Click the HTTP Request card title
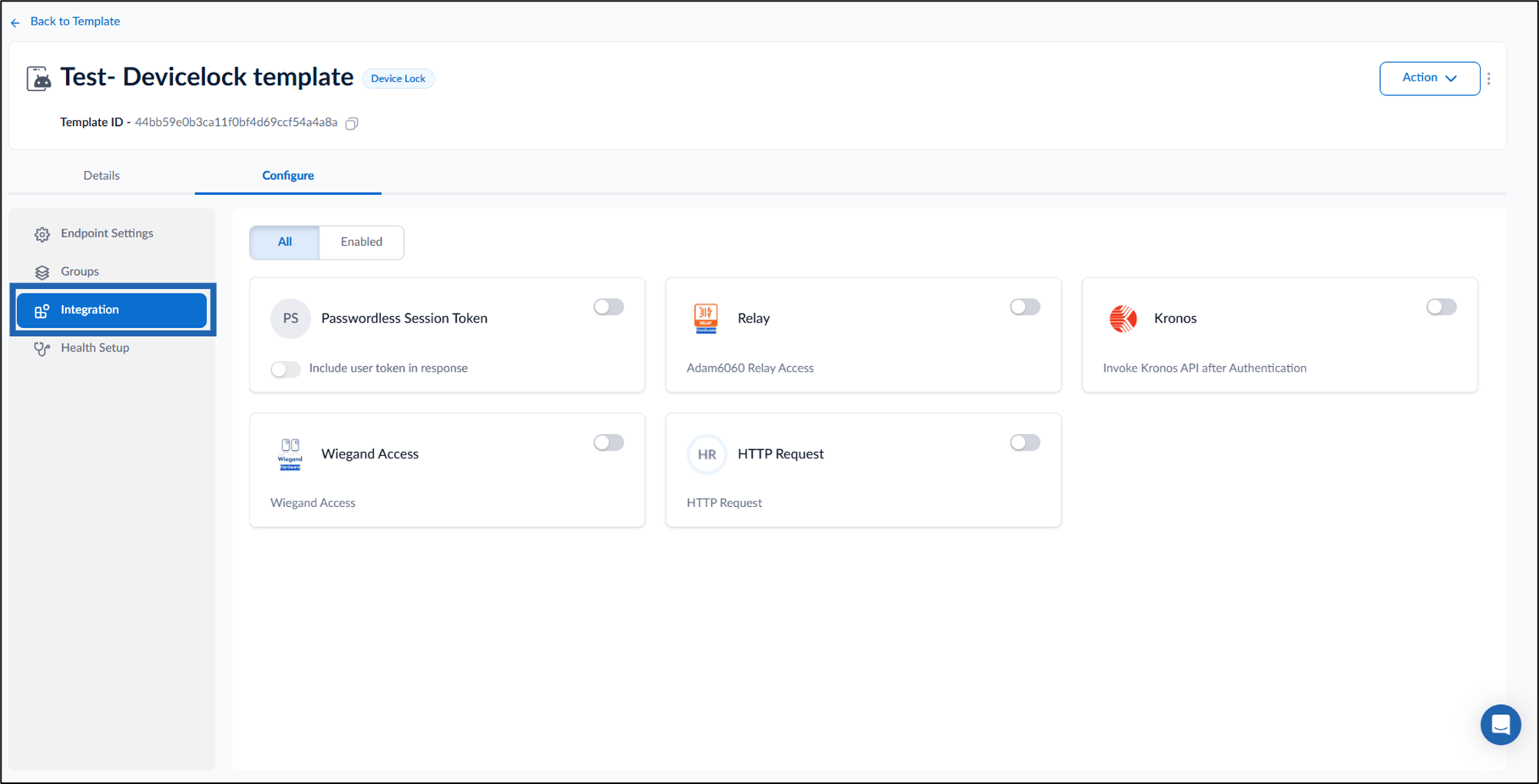 pyautogui.click(x=780, y=454)
